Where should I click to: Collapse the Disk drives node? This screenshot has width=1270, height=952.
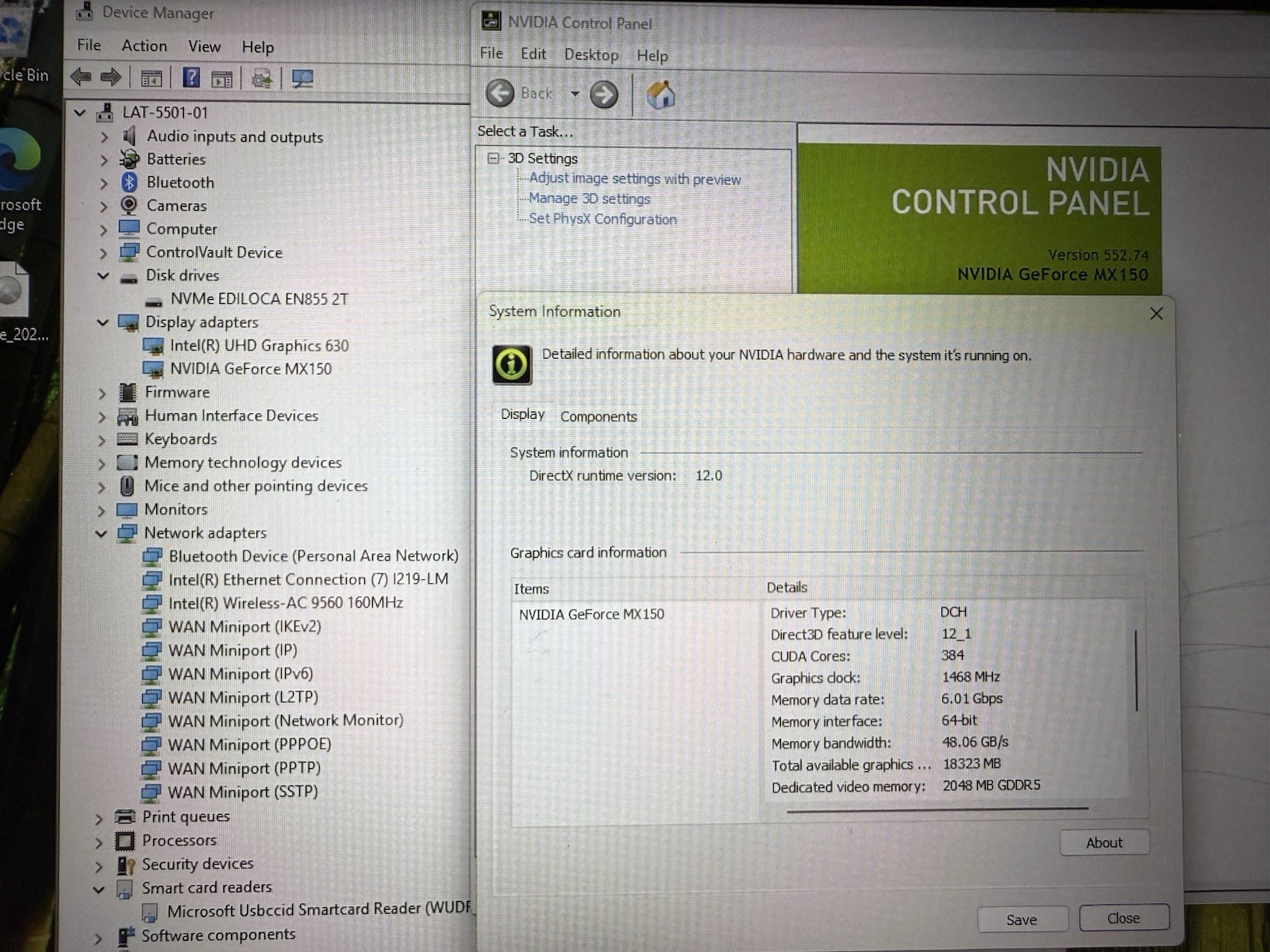(103, 276)
